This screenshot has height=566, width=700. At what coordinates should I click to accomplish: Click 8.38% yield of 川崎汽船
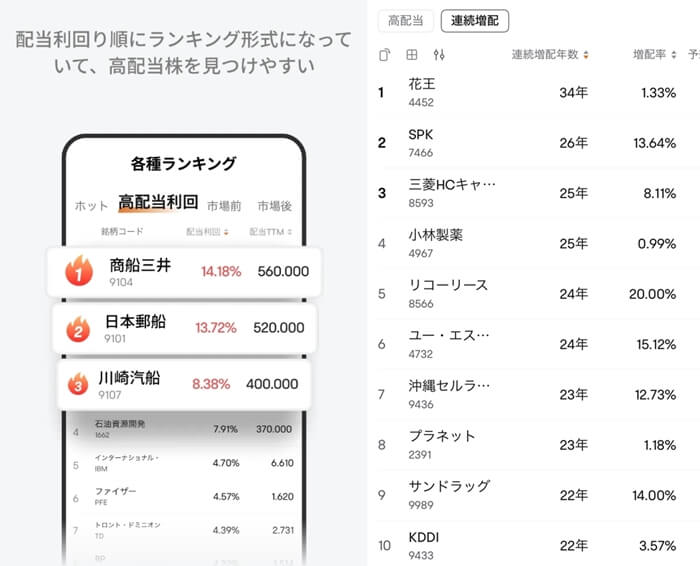tap(211, 384)
